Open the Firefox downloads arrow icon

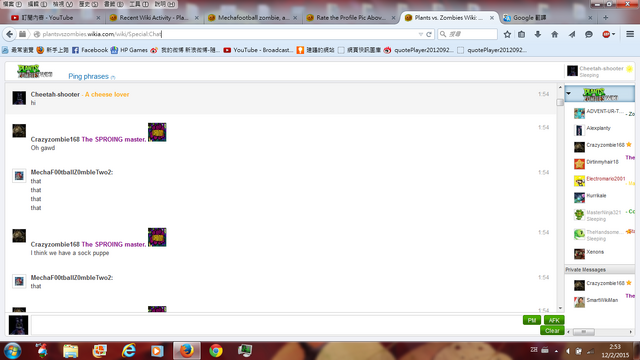pyautogui.click(x=538, y=34)
